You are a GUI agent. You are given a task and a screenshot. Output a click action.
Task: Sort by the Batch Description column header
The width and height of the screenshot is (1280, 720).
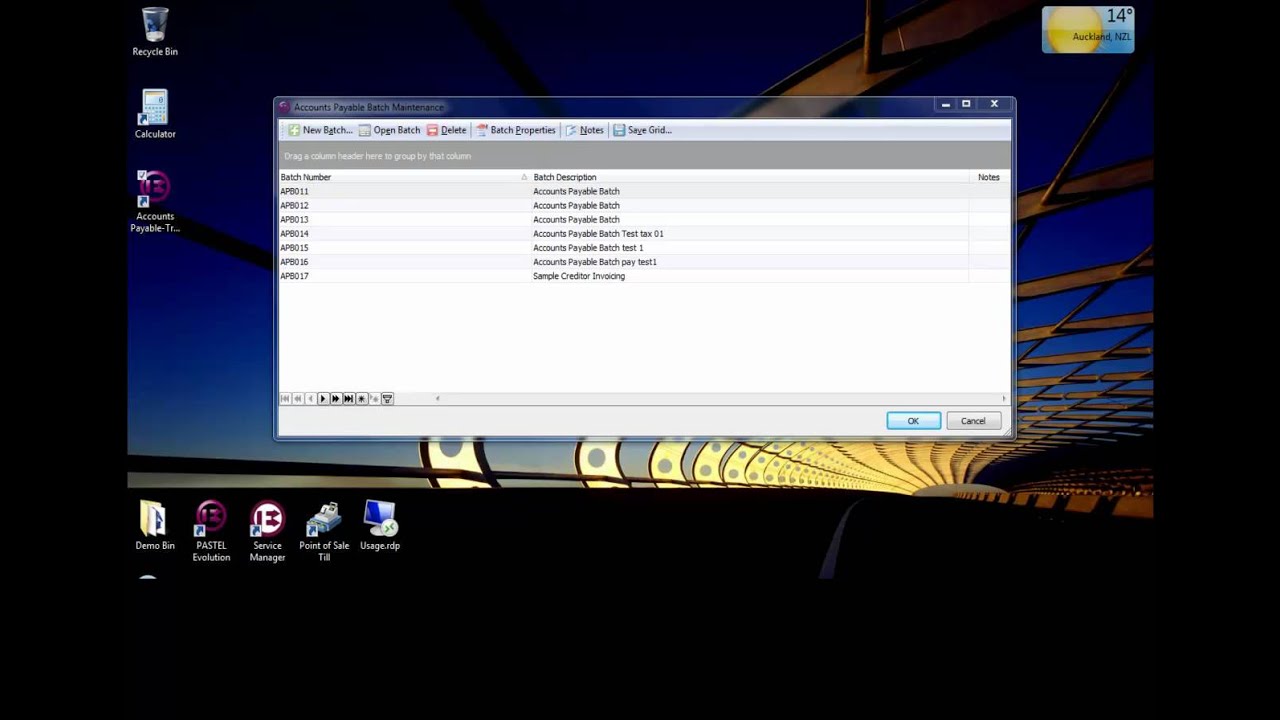pyautogui.click(x=749, y=177)
